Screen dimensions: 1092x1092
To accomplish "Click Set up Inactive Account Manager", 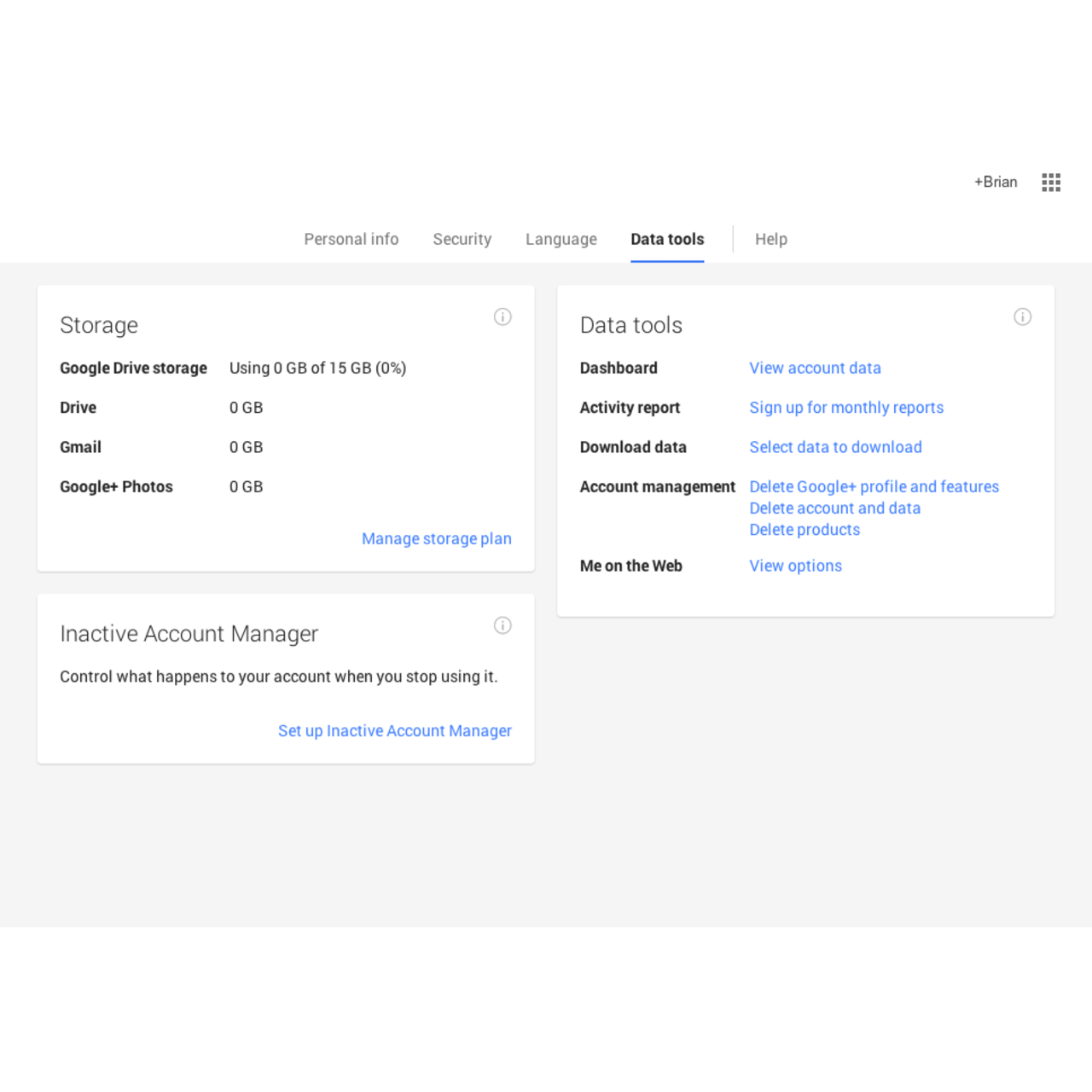I will [394, 731].
